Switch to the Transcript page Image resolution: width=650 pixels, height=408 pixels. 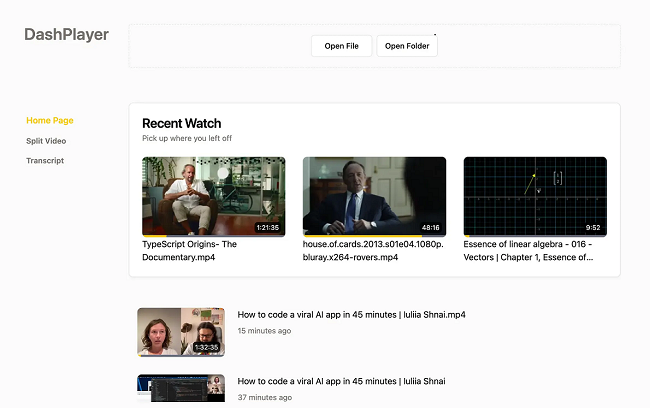click(45, 161)
